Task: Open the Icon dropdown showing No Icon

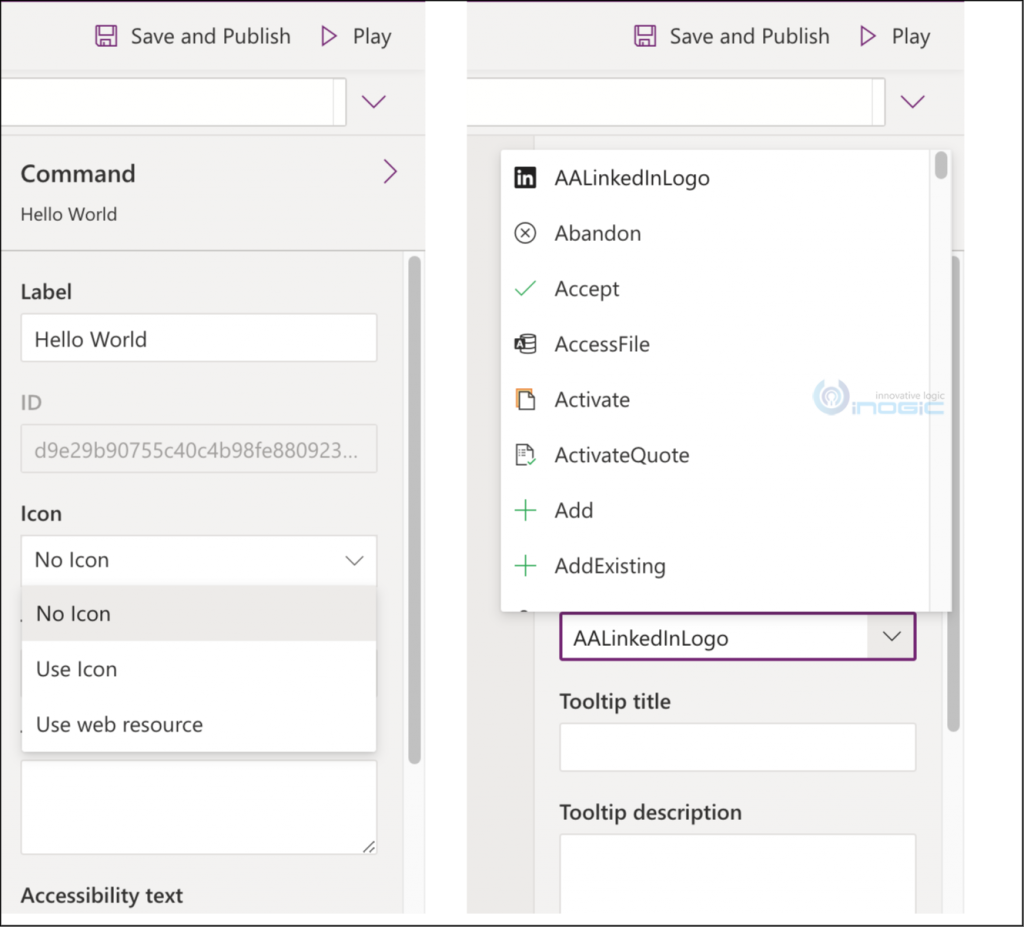Action: pos(198,560)
